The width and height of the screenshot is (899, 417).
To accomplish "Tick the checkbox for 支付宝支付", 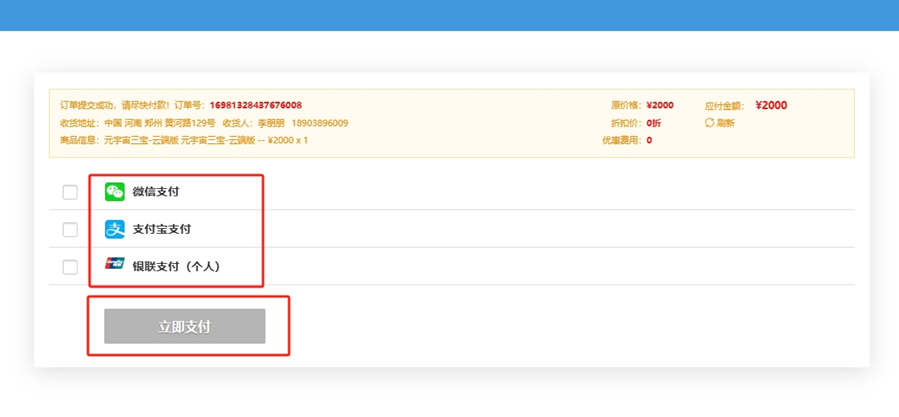I will point(70,229).
